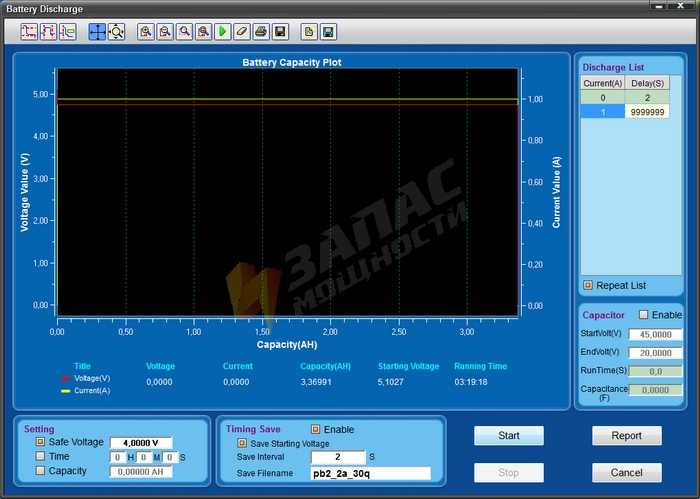Viewport: 700px width, 499px height.
Task: Click the red Voltage(V) legend swatch
Action: tap(66, 379)
